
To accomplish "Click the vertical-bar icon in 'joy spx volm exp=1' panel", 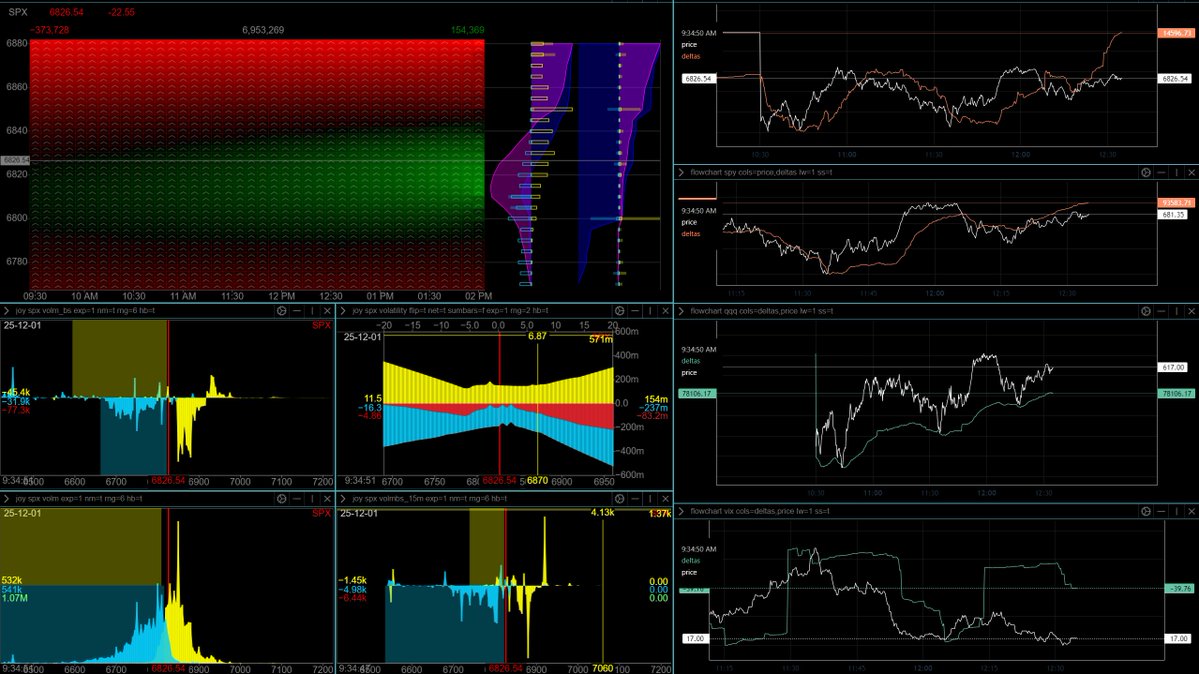I will point(312,499).
